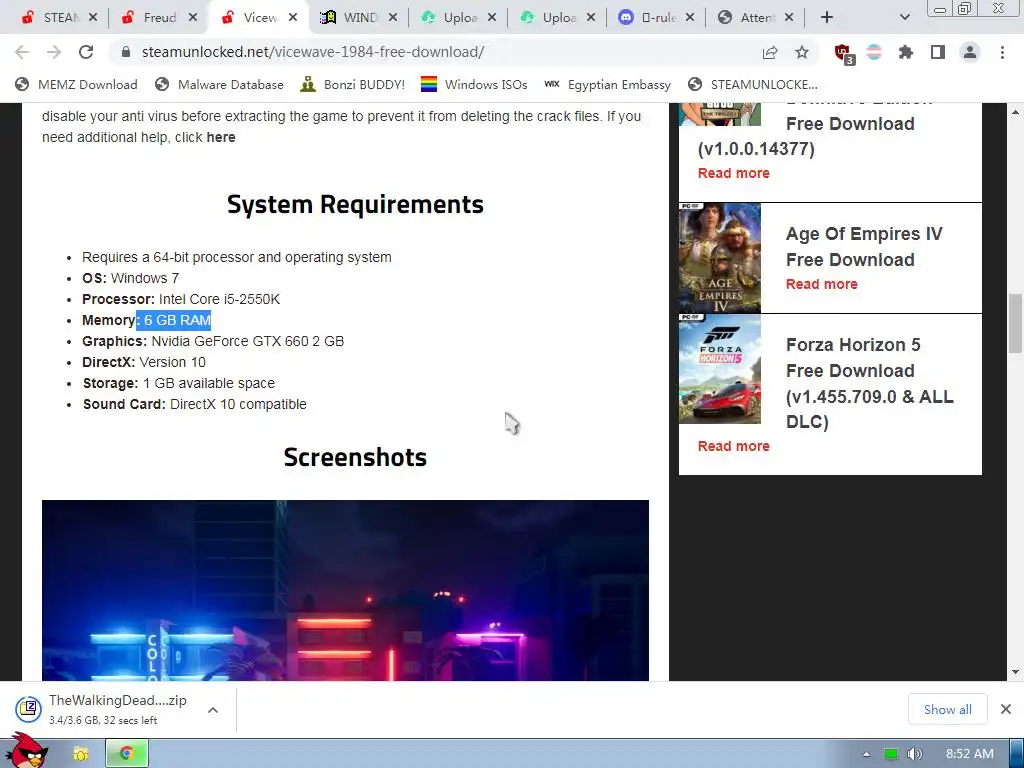Open a new tab with the plus button

827,18
